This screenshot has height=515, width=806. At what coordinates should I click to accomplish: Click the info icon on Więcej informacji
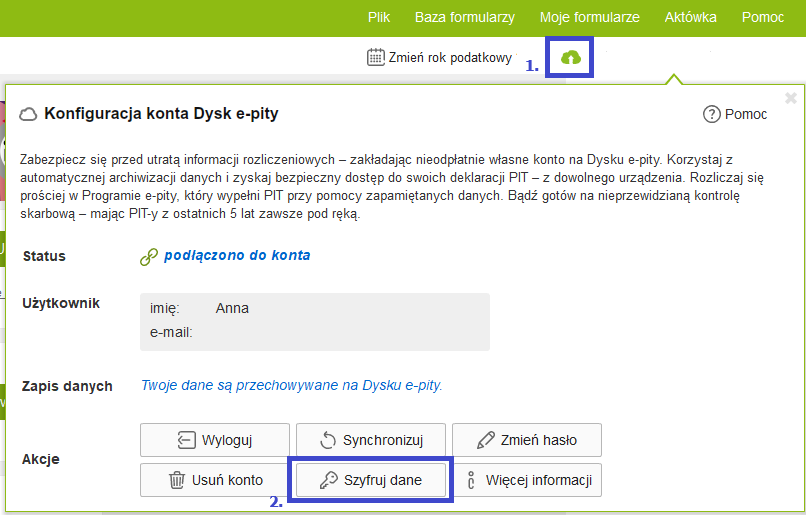pos(470,480)
